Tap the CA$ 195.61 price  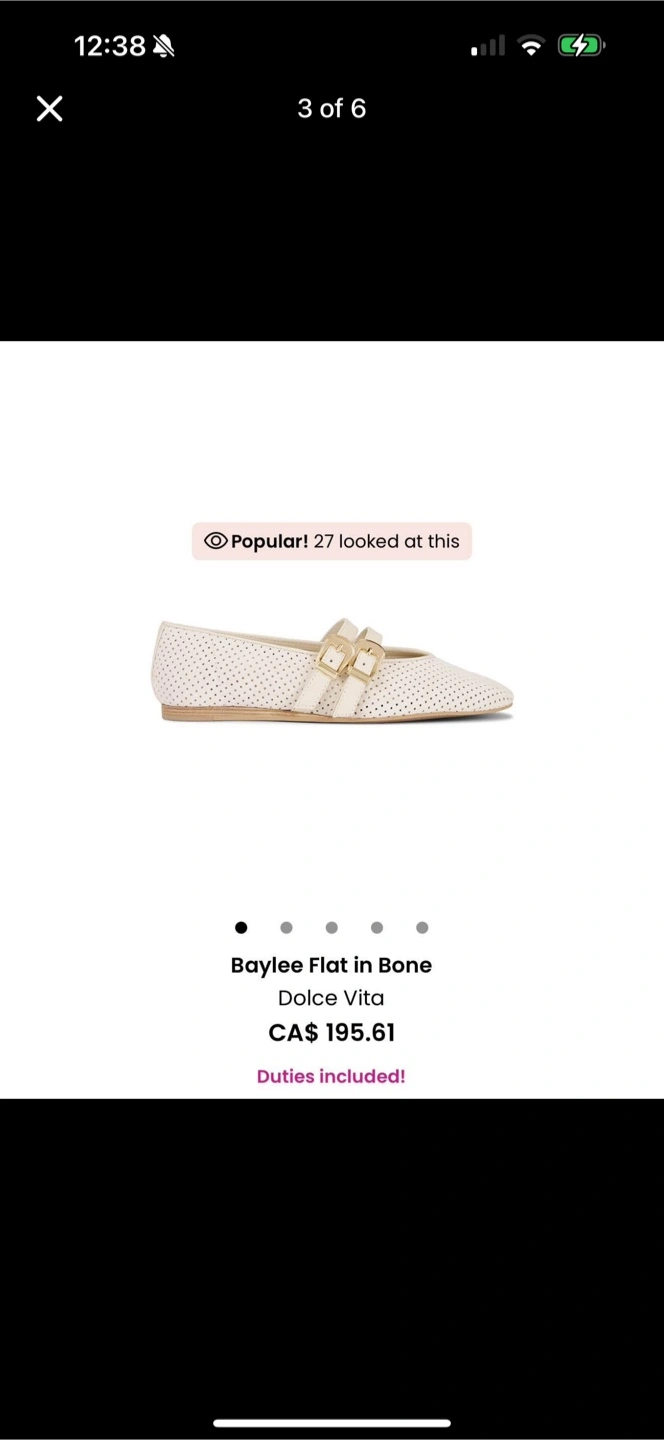pos(331,1033)
